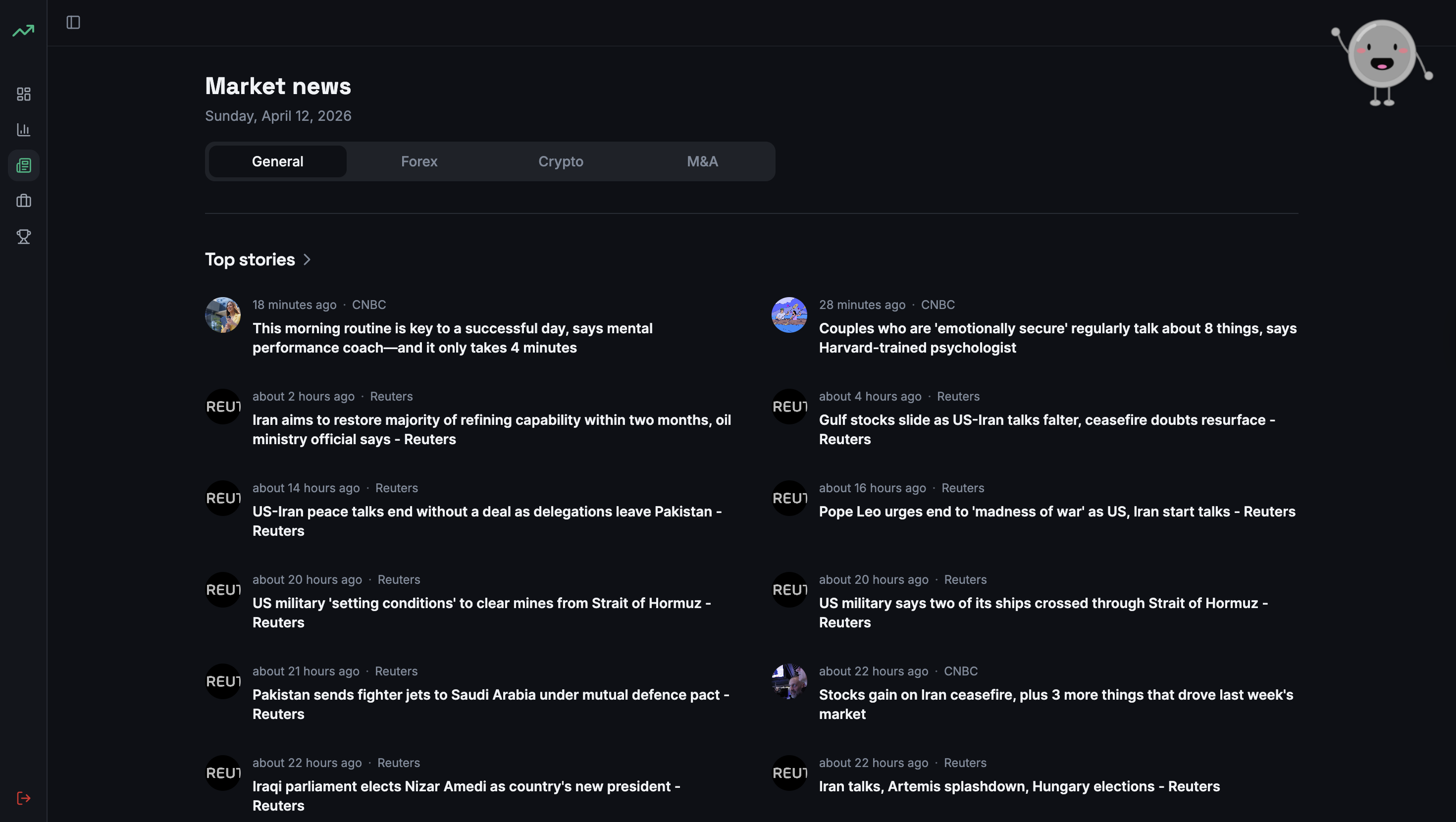Select the newspaper news icon
The image size is (1456, 822).
click(x=23, y=165)
